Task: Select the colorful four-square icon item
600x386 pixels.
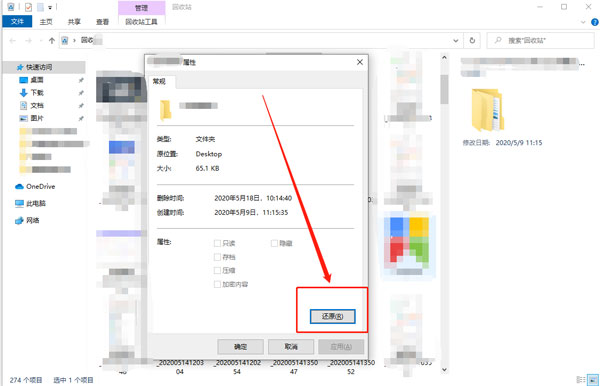Action: click(409, 246)
